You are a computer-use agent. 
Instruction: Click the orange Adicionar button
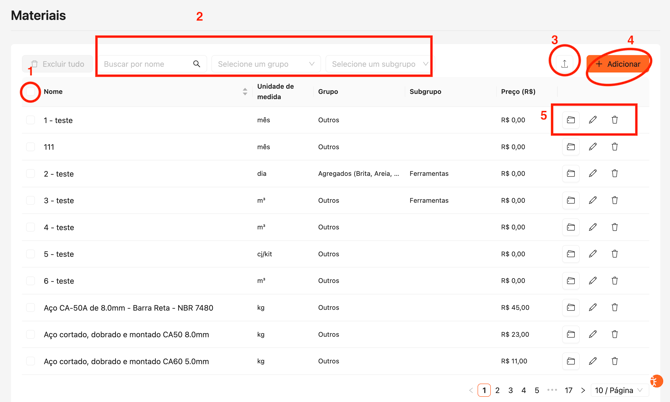[x=618, y=64]
